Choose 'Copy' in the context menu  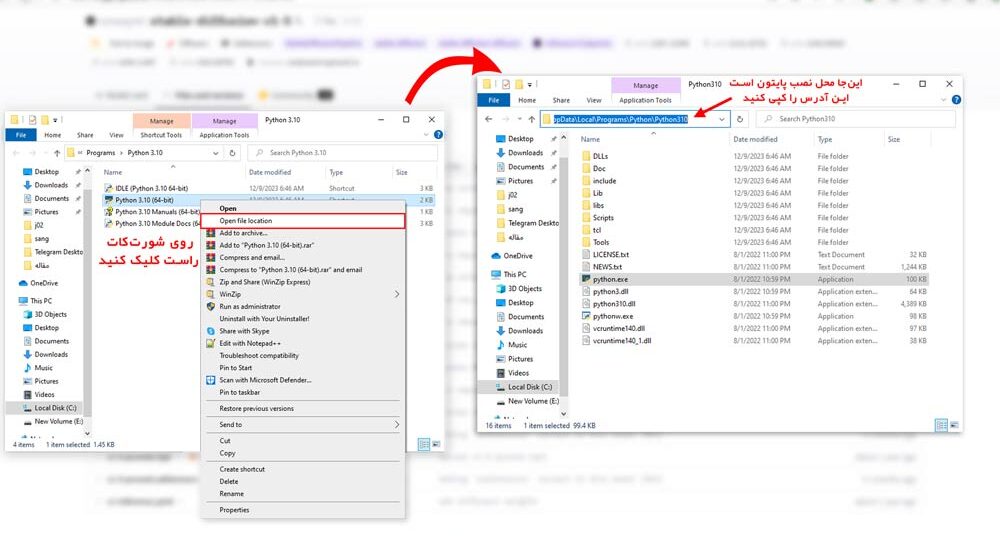(x=227, y=453)
